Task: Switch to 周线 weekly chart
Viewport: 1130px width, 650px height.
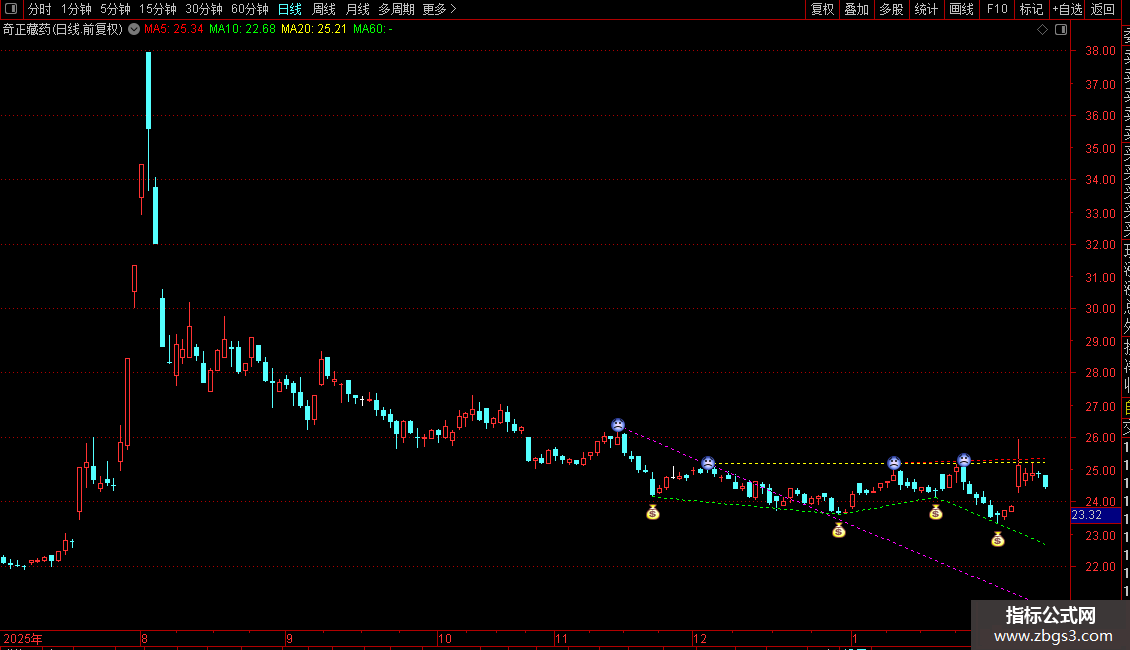Action: pyautogui.click(x=324, y=9)
